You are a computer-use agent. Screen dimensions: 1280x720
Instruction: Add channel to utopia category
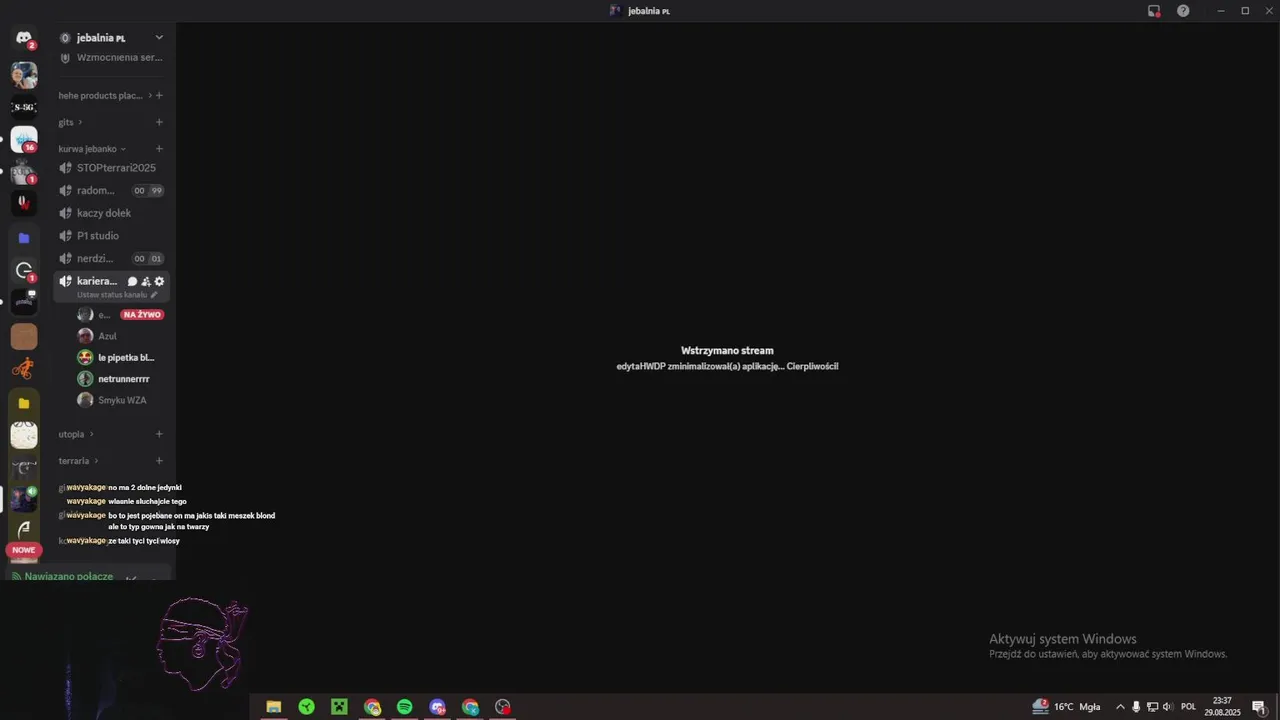tap(159, 434)
